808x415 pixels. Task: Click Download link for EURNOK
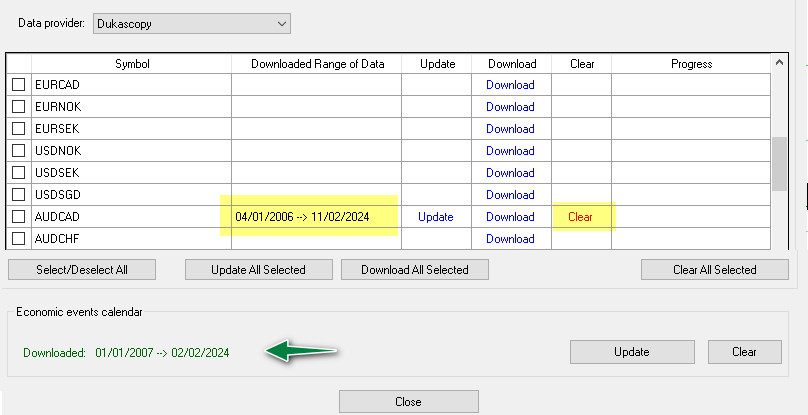[x=510, y=107]
